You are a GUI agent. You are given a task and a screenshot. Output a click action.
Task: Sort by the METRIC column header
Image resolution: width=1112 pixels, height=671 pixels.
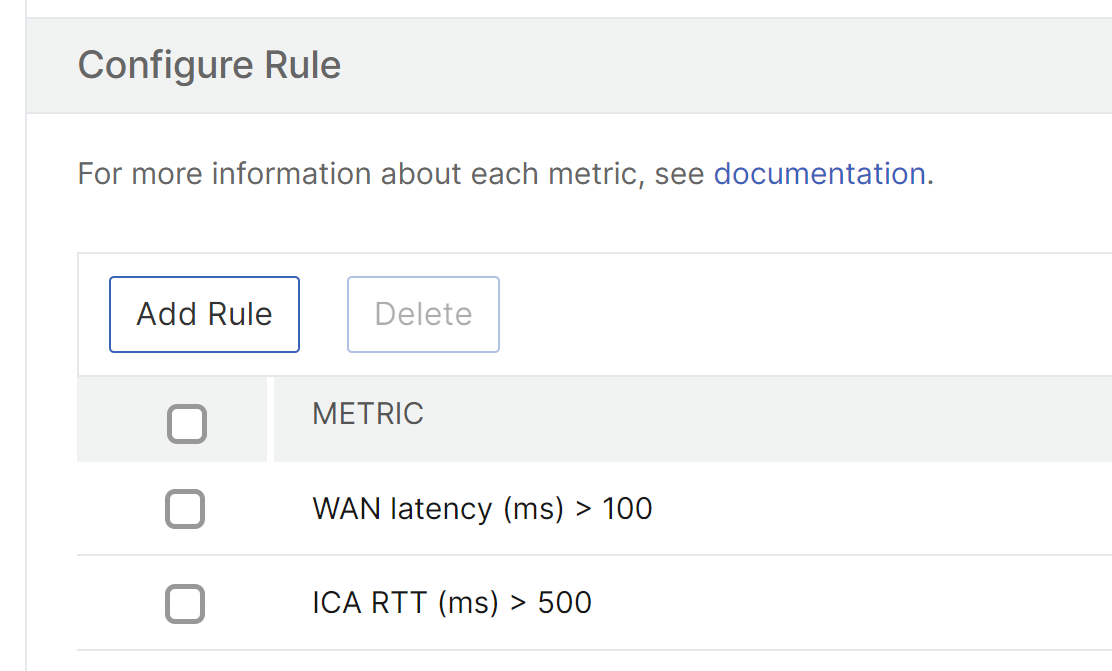(x=368, y=414)
